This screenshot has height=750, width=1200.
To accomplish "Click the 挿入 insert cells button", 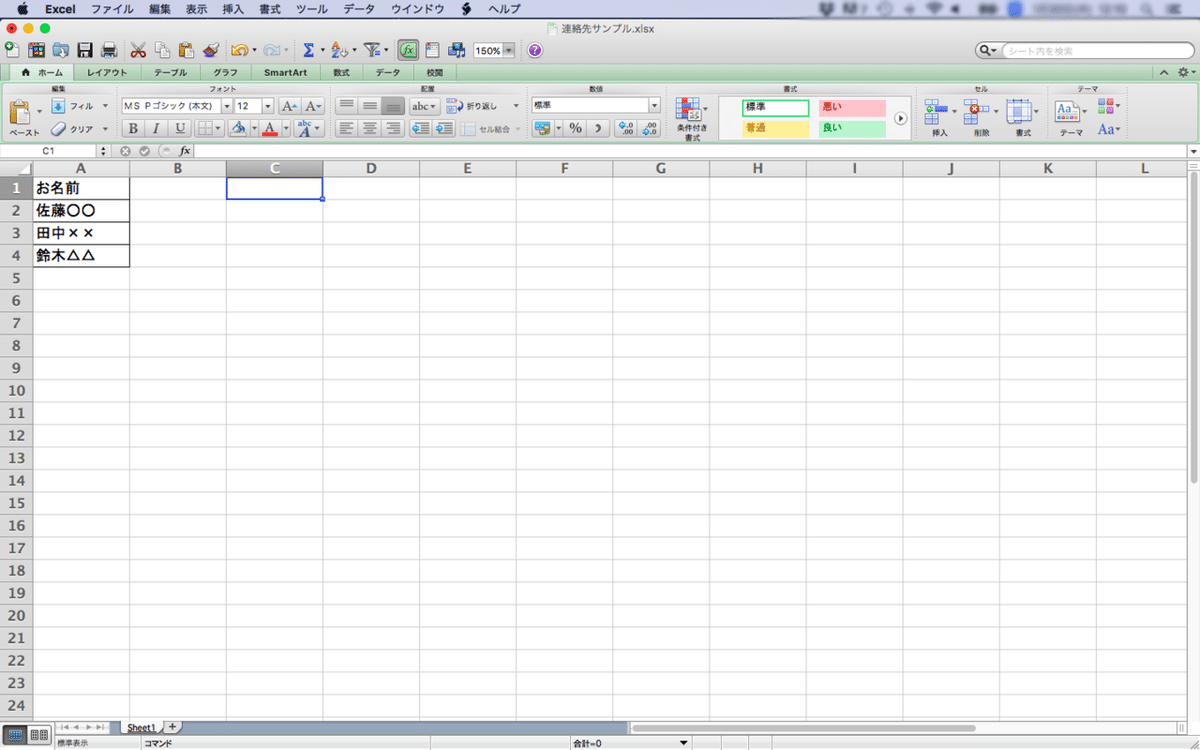I will (939, 117).
